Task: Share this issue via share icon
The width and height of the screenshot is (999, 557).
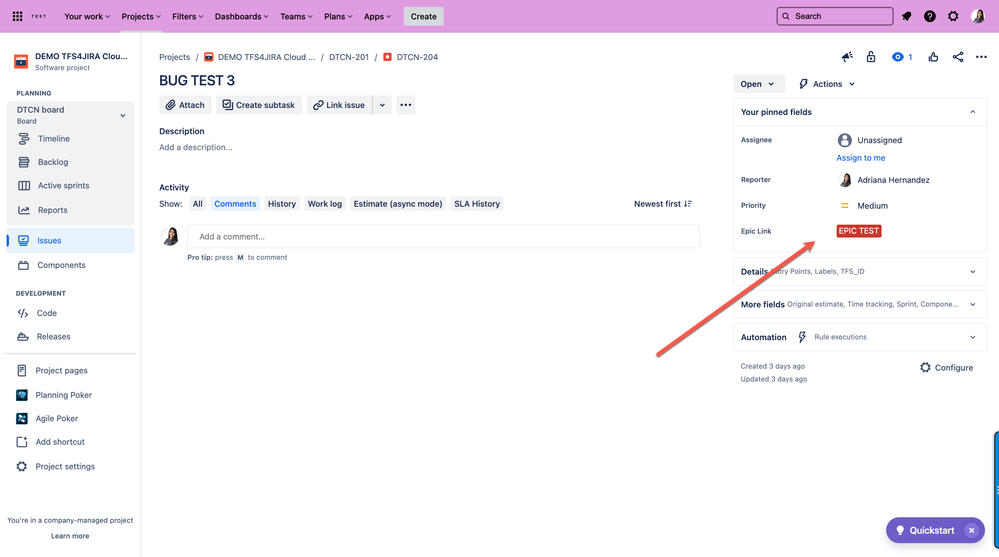Action: [958, 57]
